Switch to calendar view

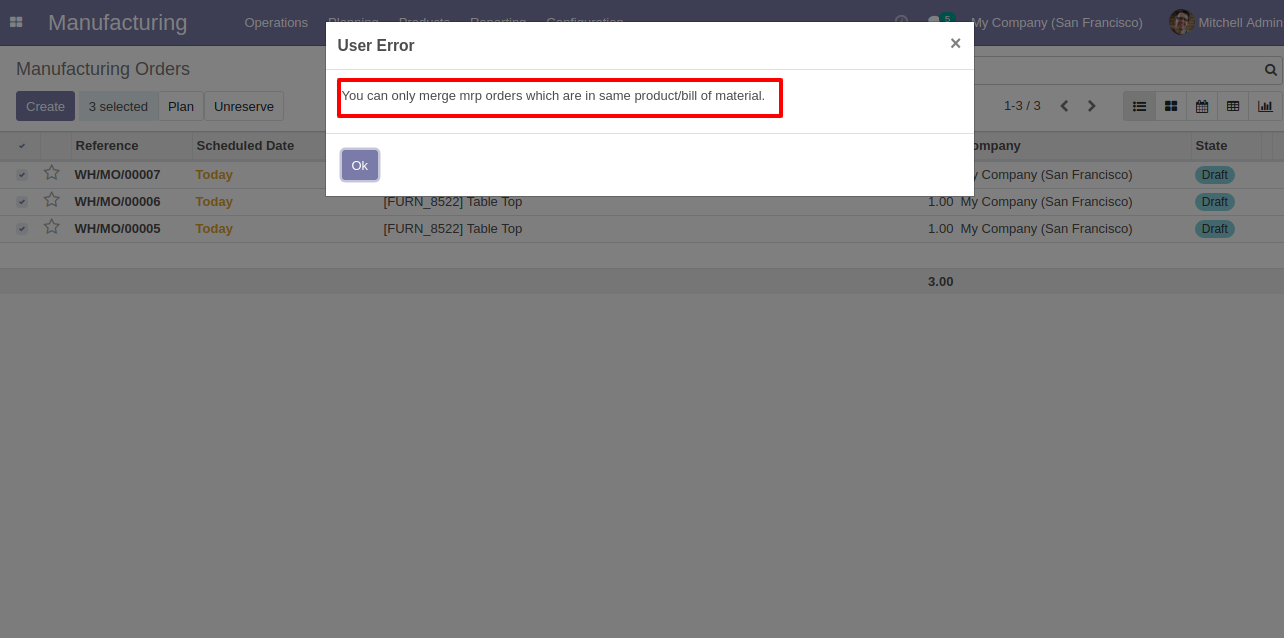[x=1202, y=106]
